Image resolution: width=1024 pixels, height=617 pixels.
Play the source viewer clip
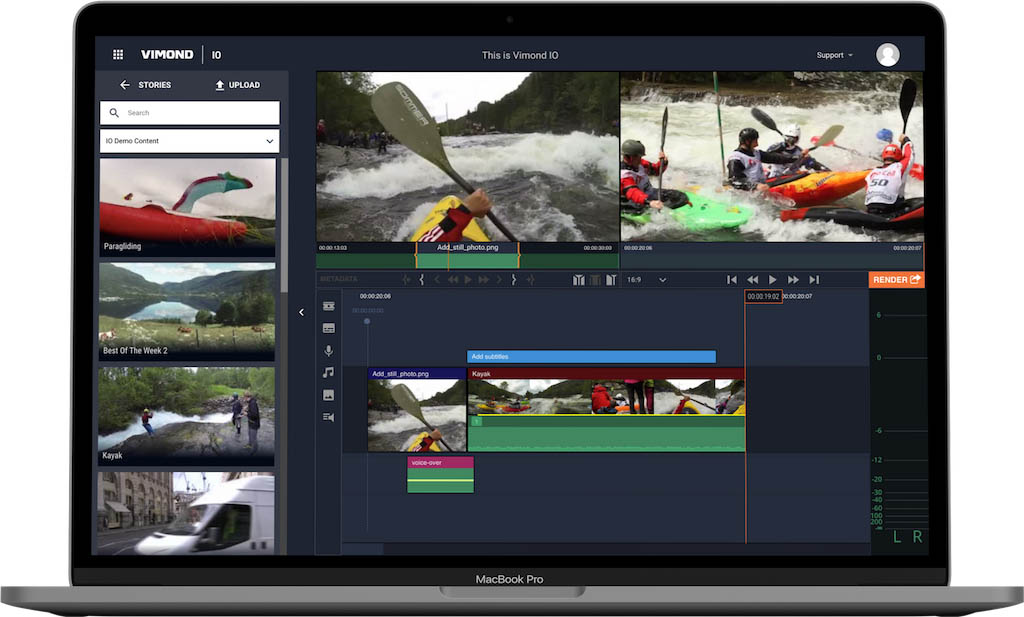click(x=468, y=279)
